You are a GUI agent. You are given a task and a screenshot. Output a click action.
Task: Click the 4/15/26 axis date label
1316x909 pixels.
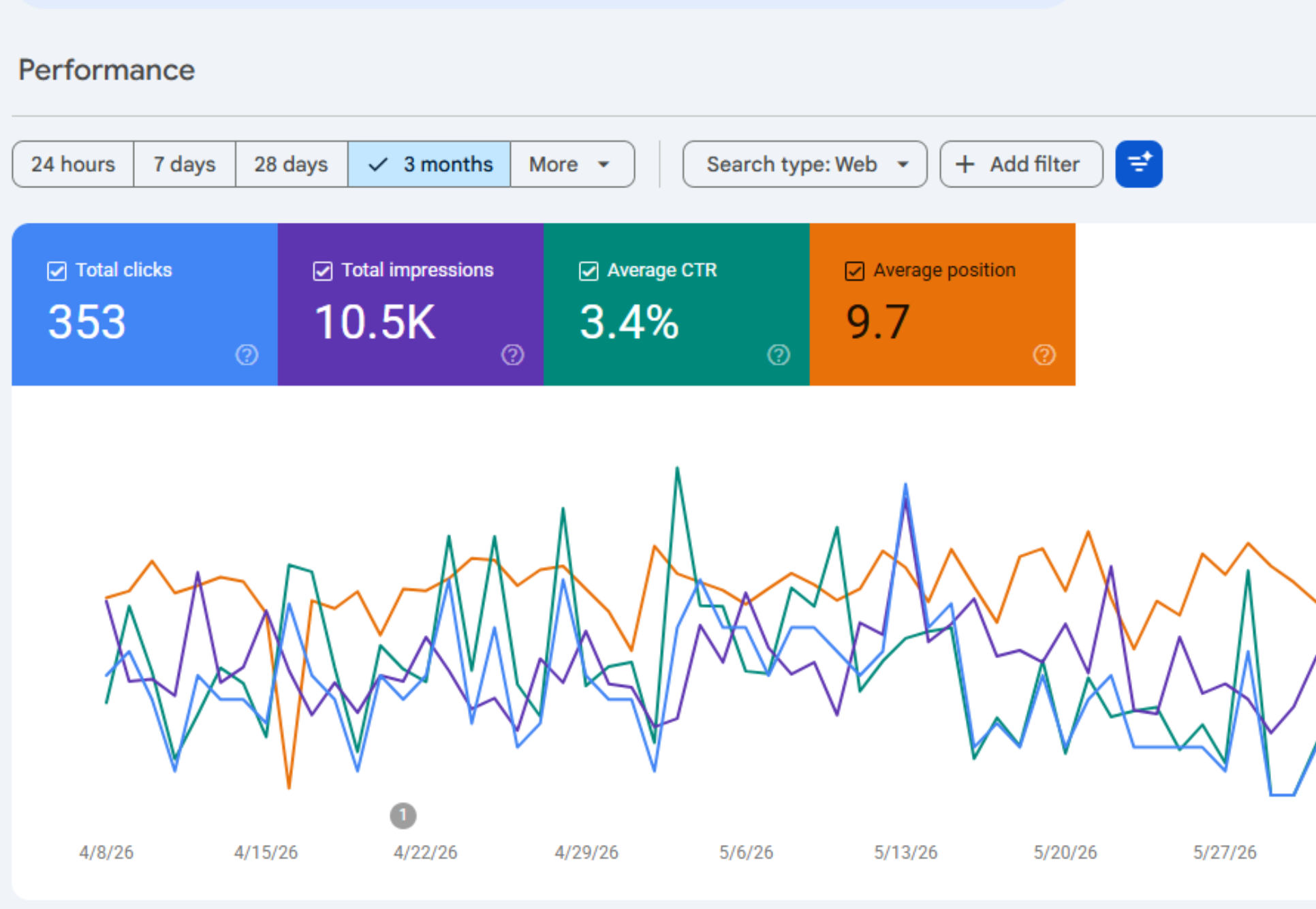point(266,852)
